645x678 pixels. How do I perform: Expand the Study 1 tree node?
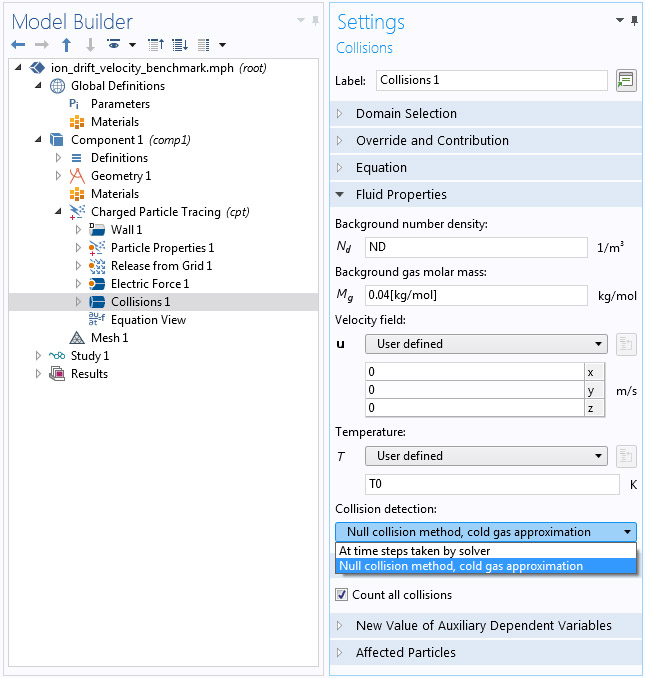(39, 356)
